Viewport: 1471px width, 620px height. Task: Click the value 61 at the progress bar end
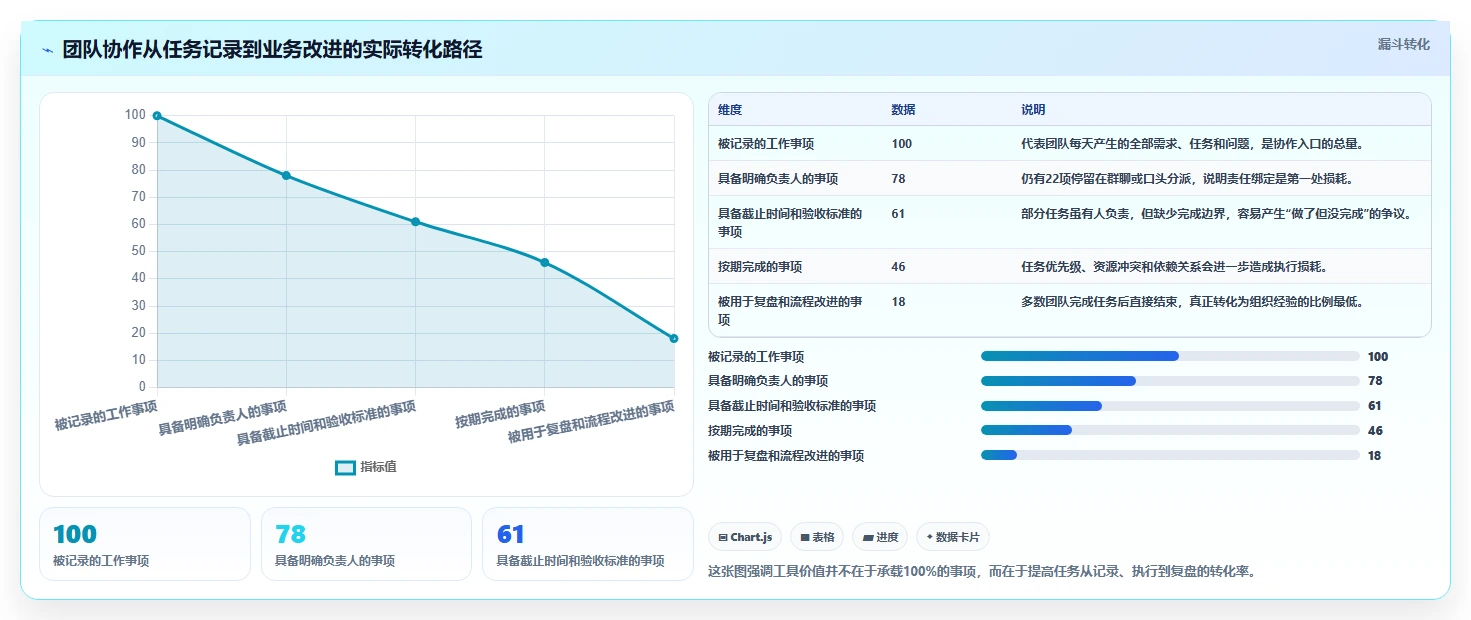click(1375, 406)
